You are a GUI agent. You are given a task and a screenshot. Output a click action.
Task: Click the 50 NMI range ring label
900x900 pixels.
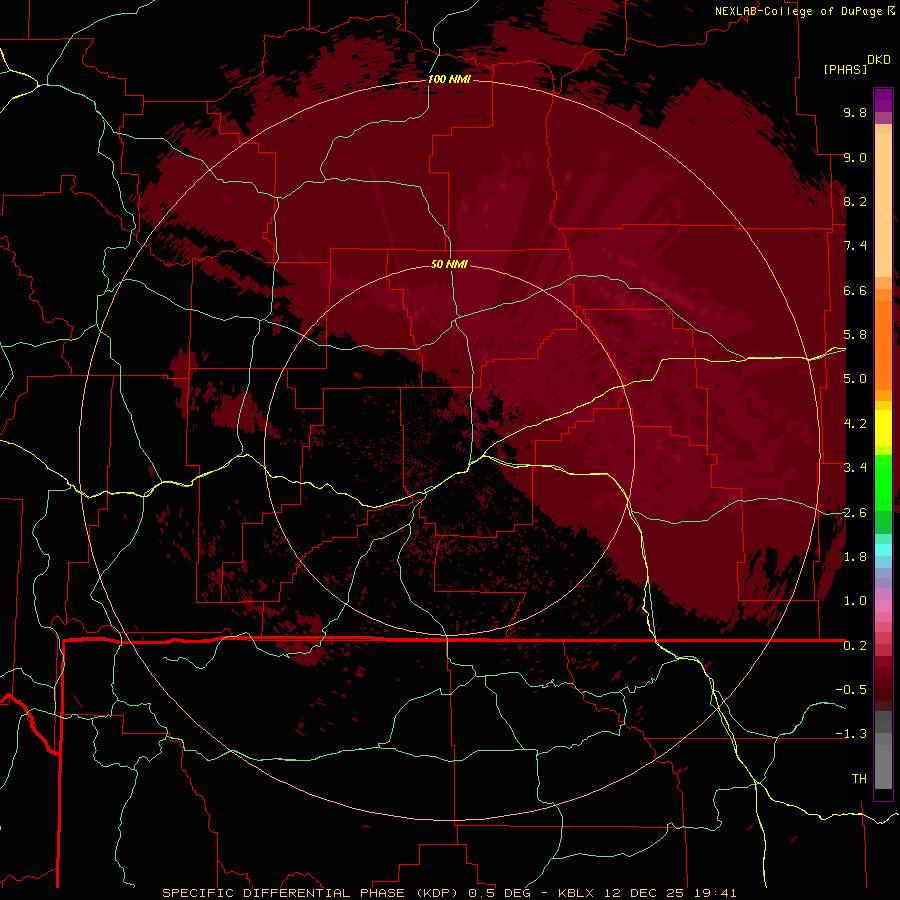tap(449, 264)
